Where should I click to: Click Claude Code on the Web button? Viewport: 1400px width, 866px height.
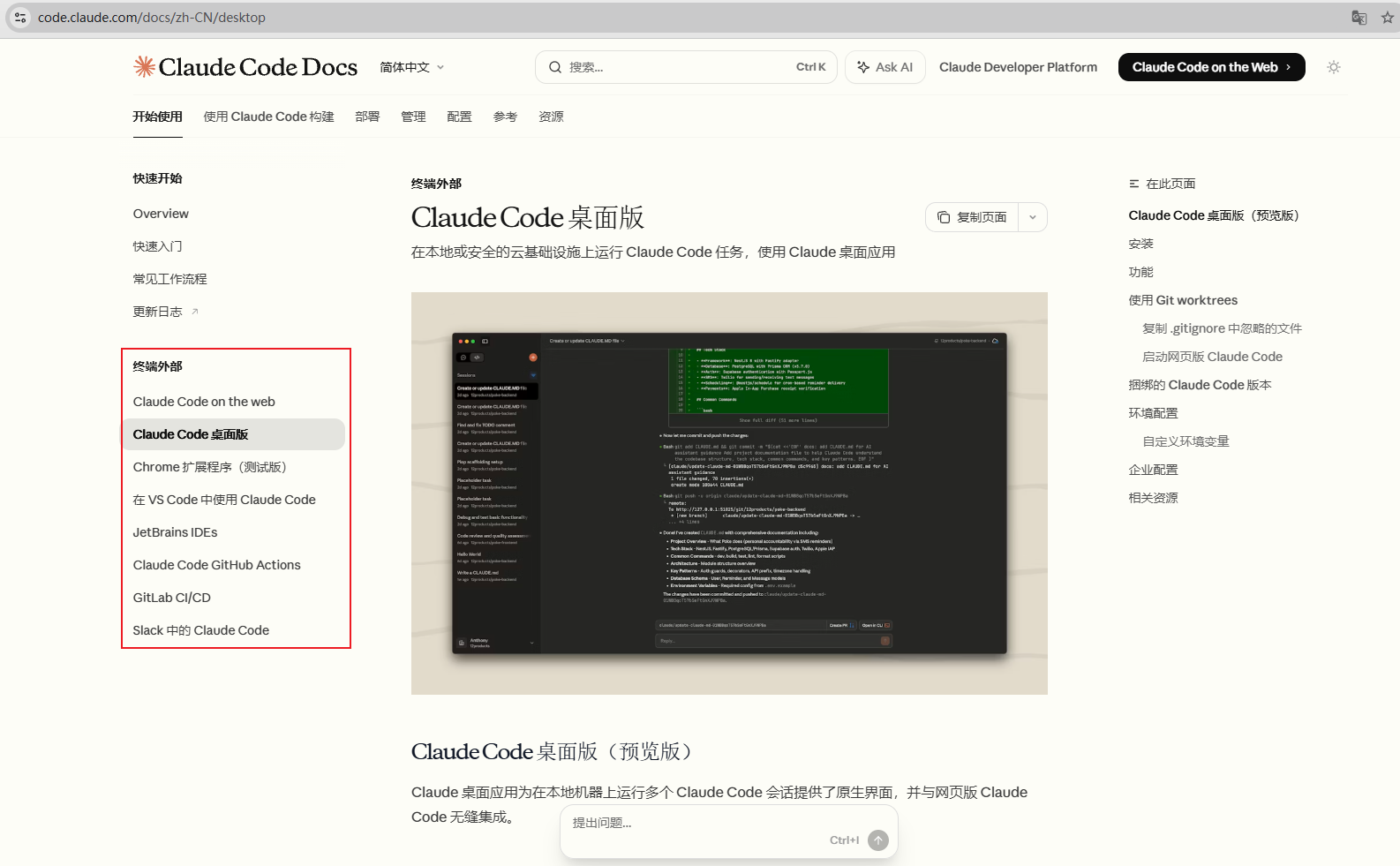pyautogui.click(x=1212, y=67)
